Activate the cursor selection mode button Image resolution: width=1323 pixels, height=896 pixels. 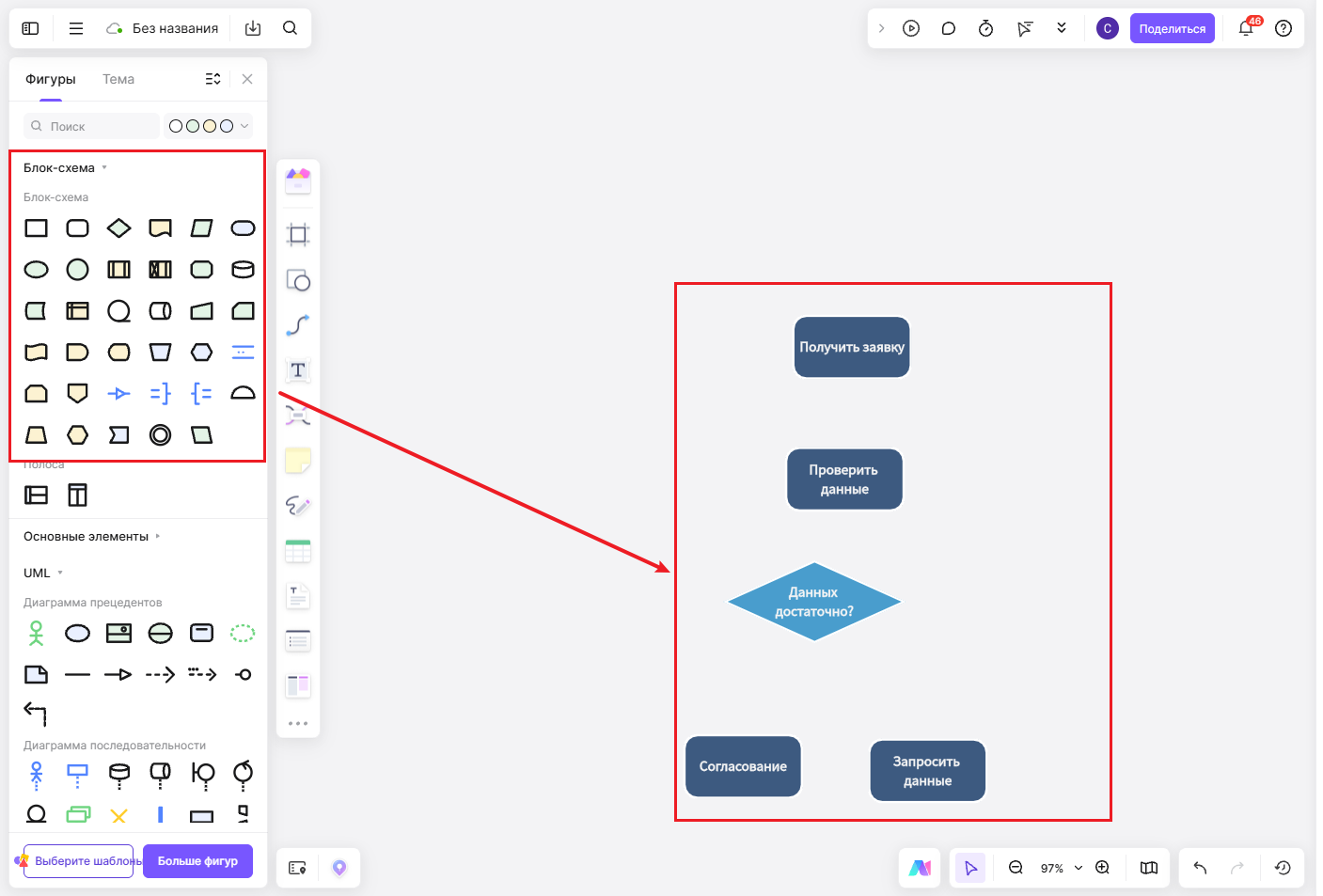tap(971, 868)
